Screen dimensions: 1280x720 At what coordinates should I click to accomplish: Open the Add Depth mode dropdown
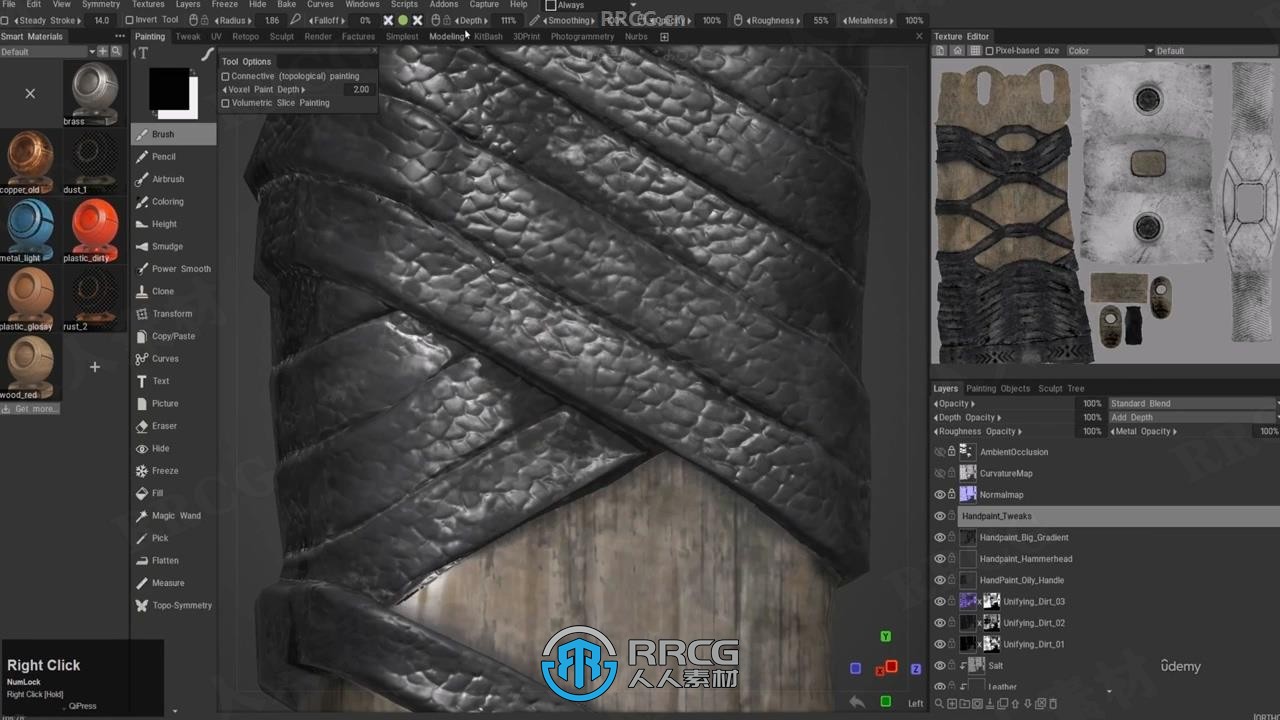coord(1193,418)
